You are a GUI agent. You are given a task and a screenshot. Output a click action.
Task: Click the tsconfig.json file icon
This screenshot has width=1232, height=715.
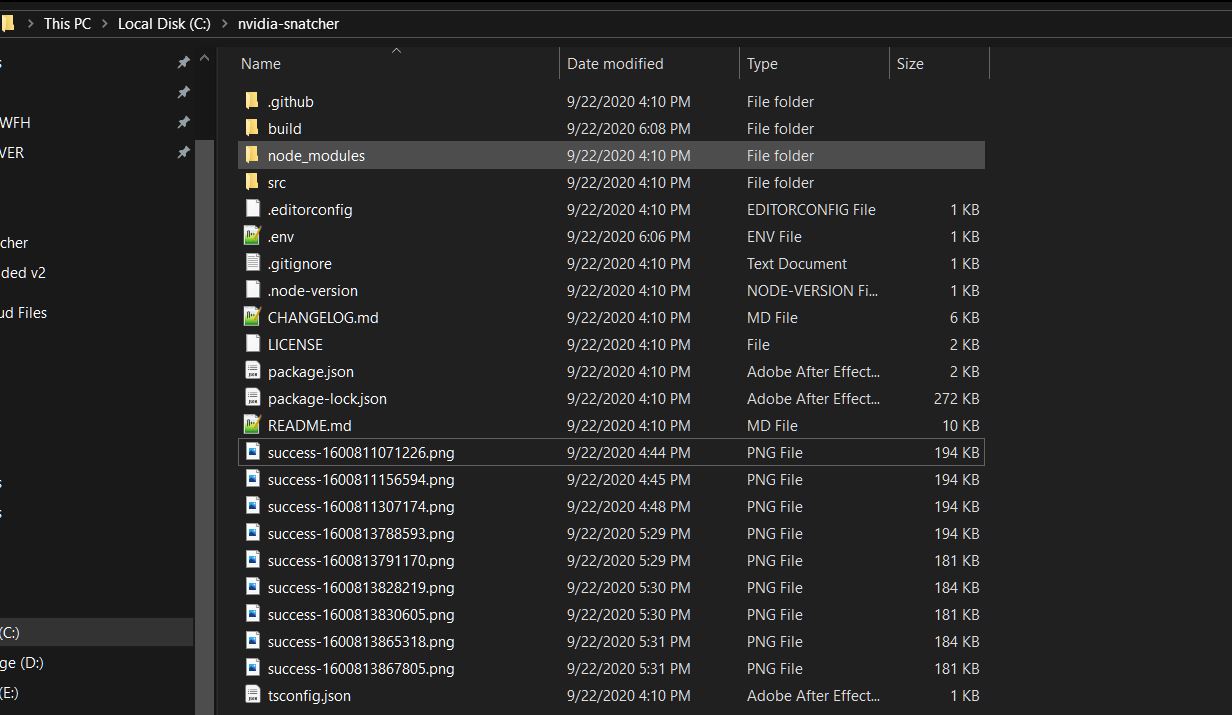[x=252, y=695]
